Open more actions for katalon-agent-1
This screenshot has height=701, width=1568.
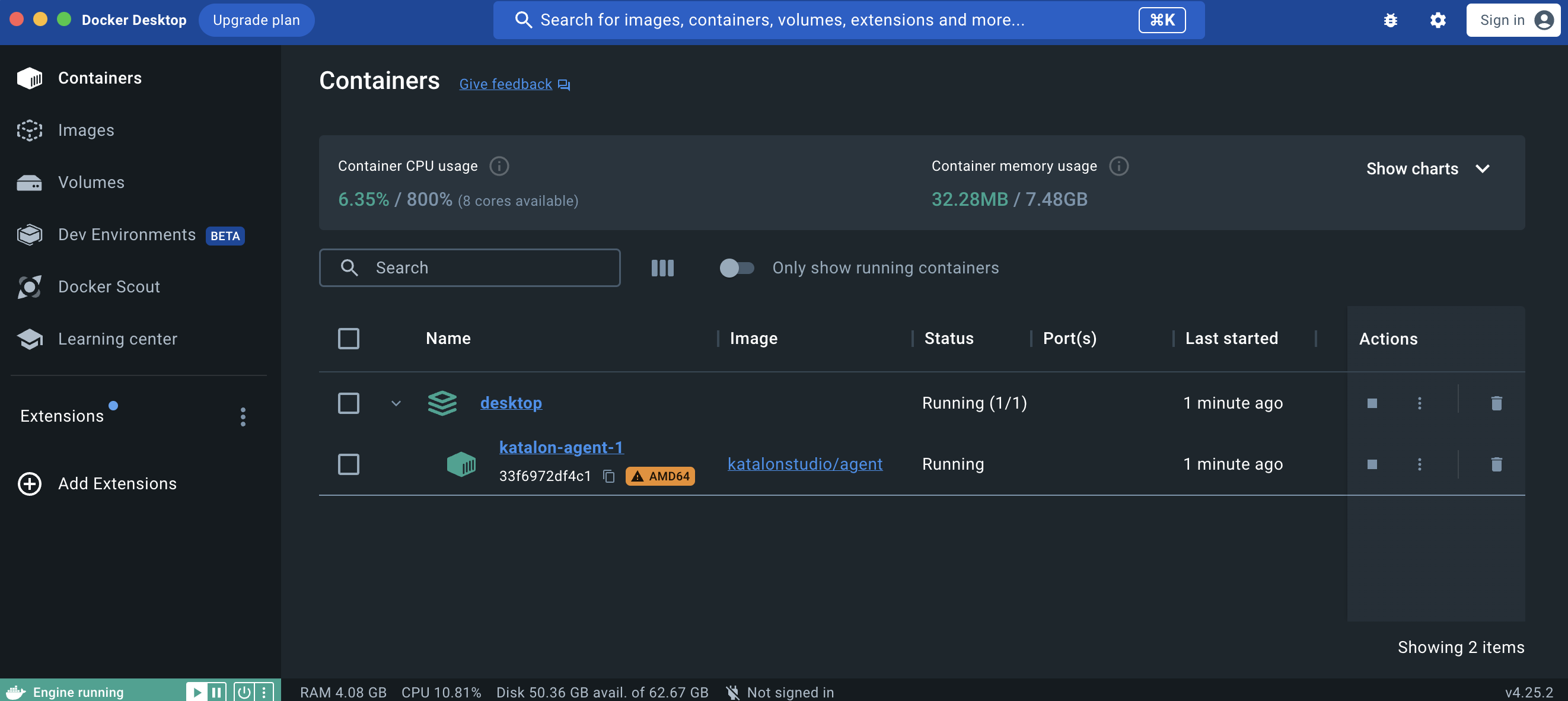(1420, 464)
